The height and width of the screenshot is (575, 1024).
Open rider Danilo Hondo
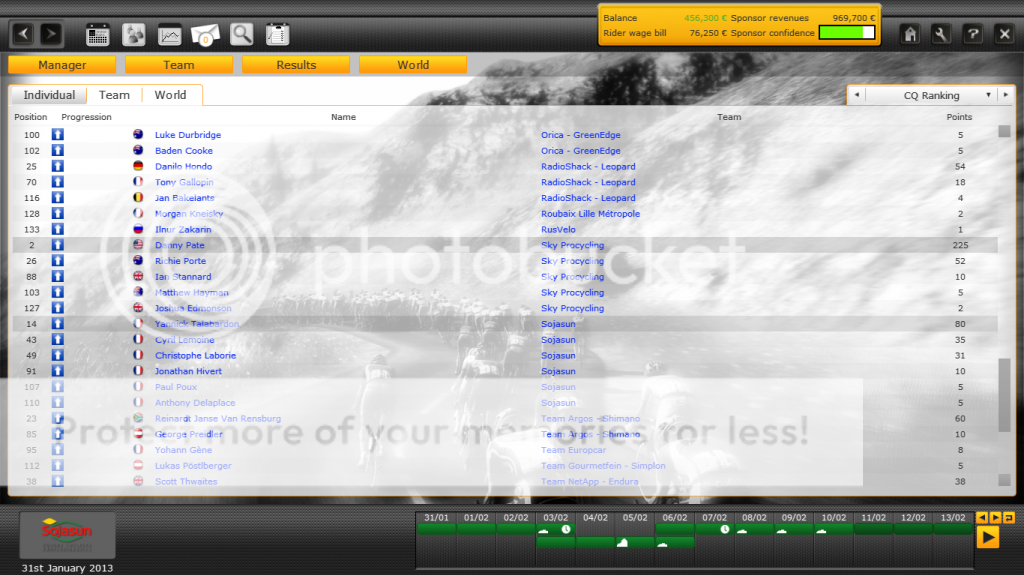click(x=183, y=167)
